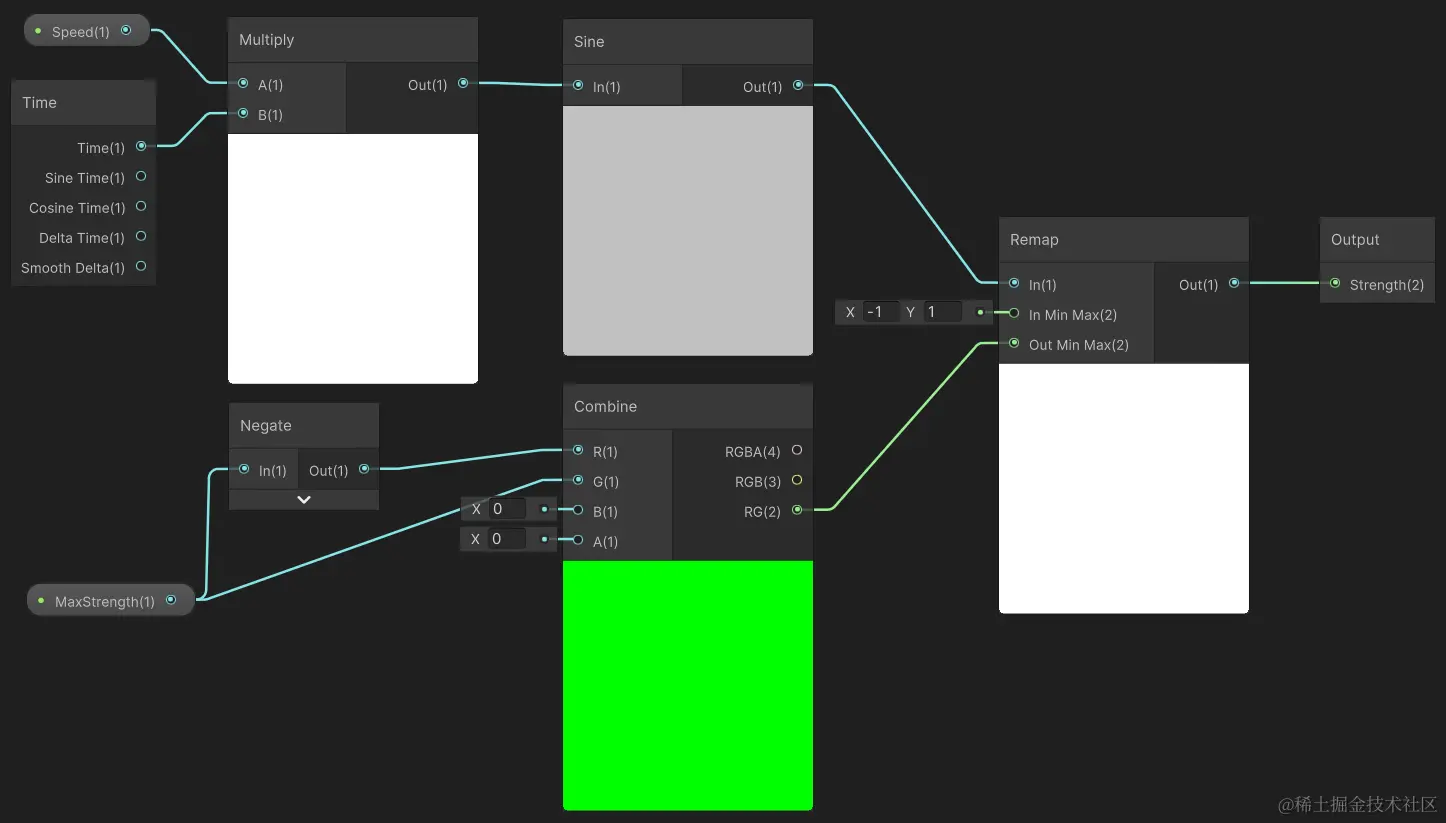This screenshot has width=1446, height=823.
Task: Select the Multiply node title
Action: click(267, 40)
